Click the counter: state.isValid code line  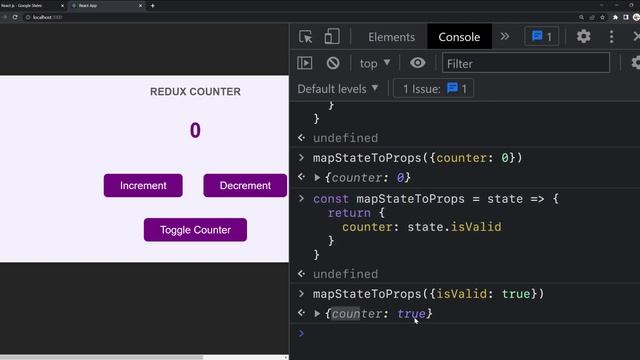pos(422,227)
